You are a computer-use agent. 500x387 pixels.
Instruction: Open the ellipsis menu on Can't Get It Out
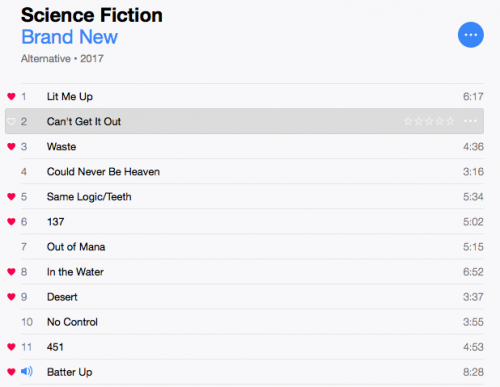point(470,121)
